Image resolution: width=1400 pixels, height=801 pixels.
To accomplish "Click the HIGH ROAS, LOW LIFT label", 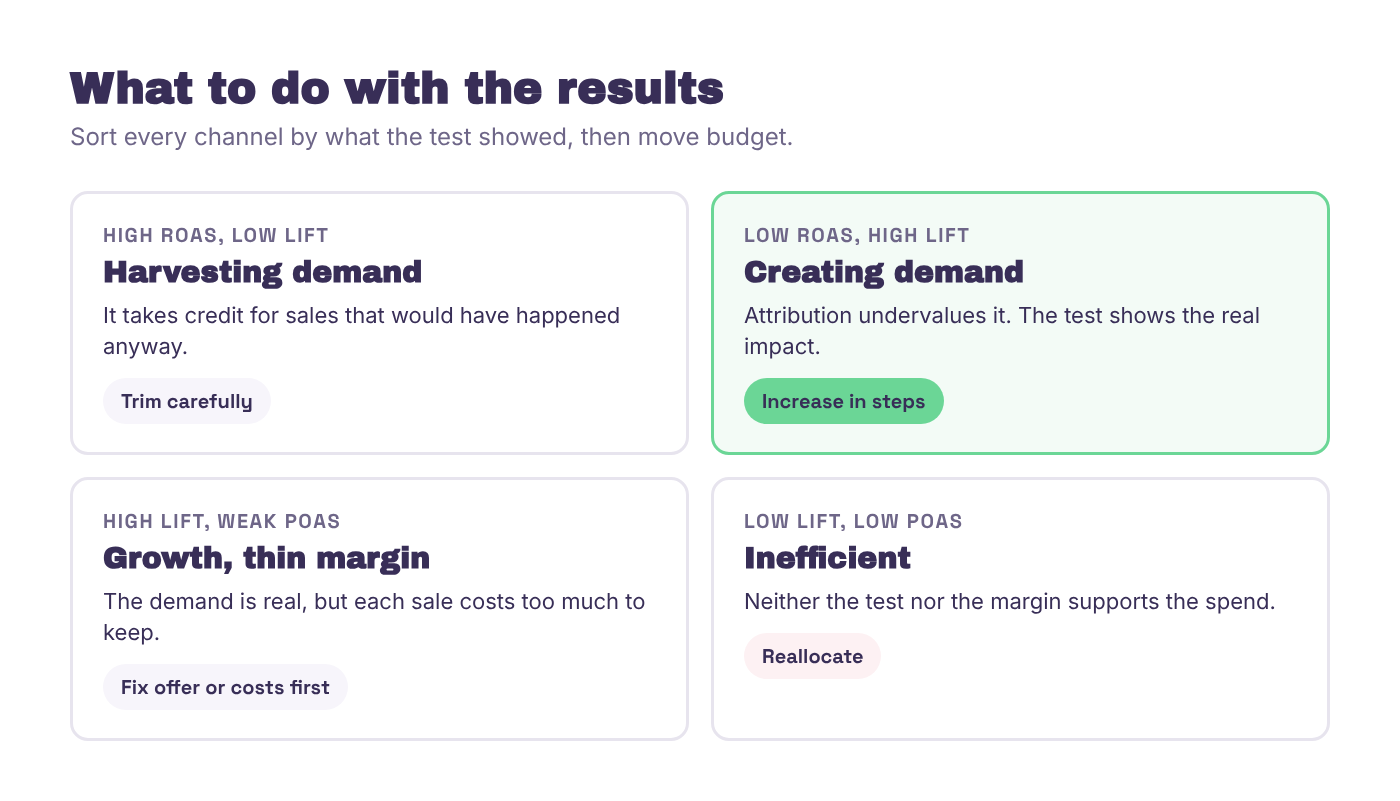I will point(216,236).
